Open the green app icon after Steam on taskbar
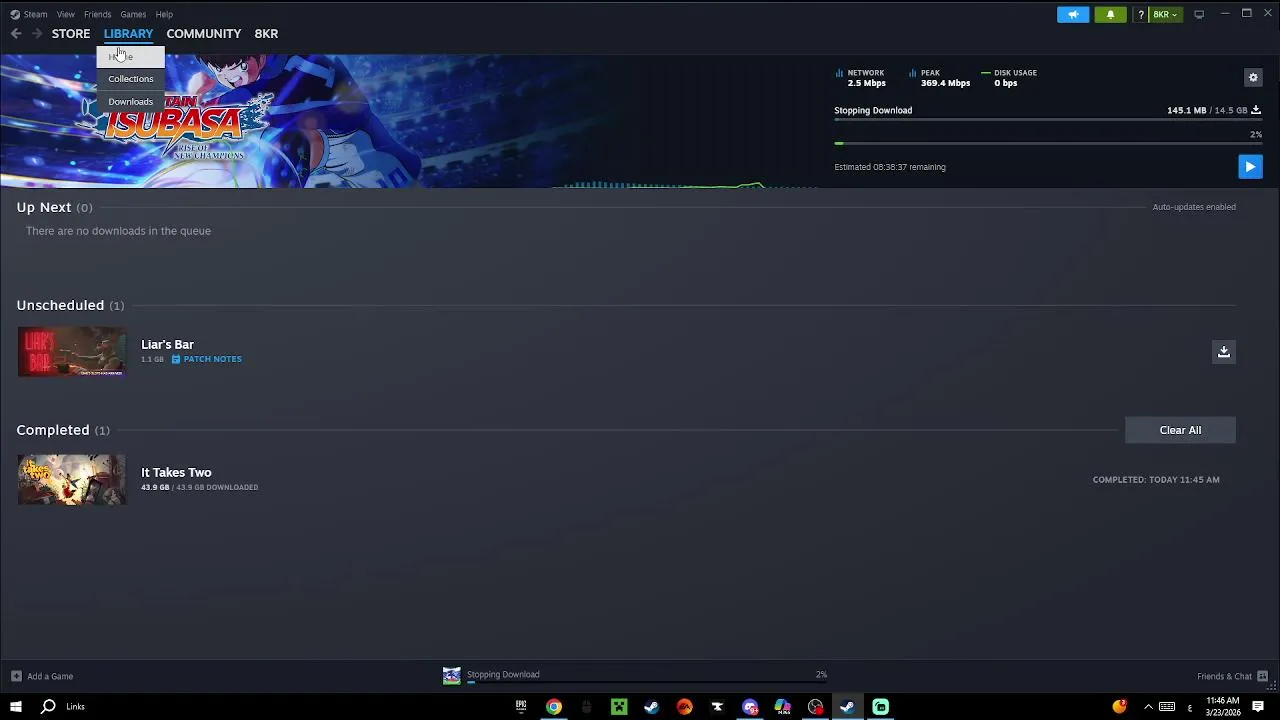The image size is (1280, 720). tap(880, 707)
